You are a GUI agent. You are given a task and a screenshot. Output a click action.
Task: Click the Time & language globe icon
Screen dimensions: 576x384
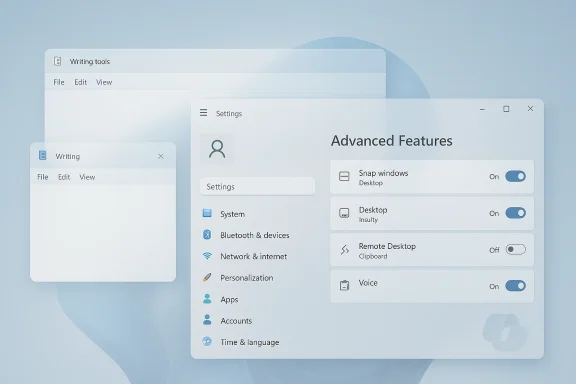click(207, 341)
